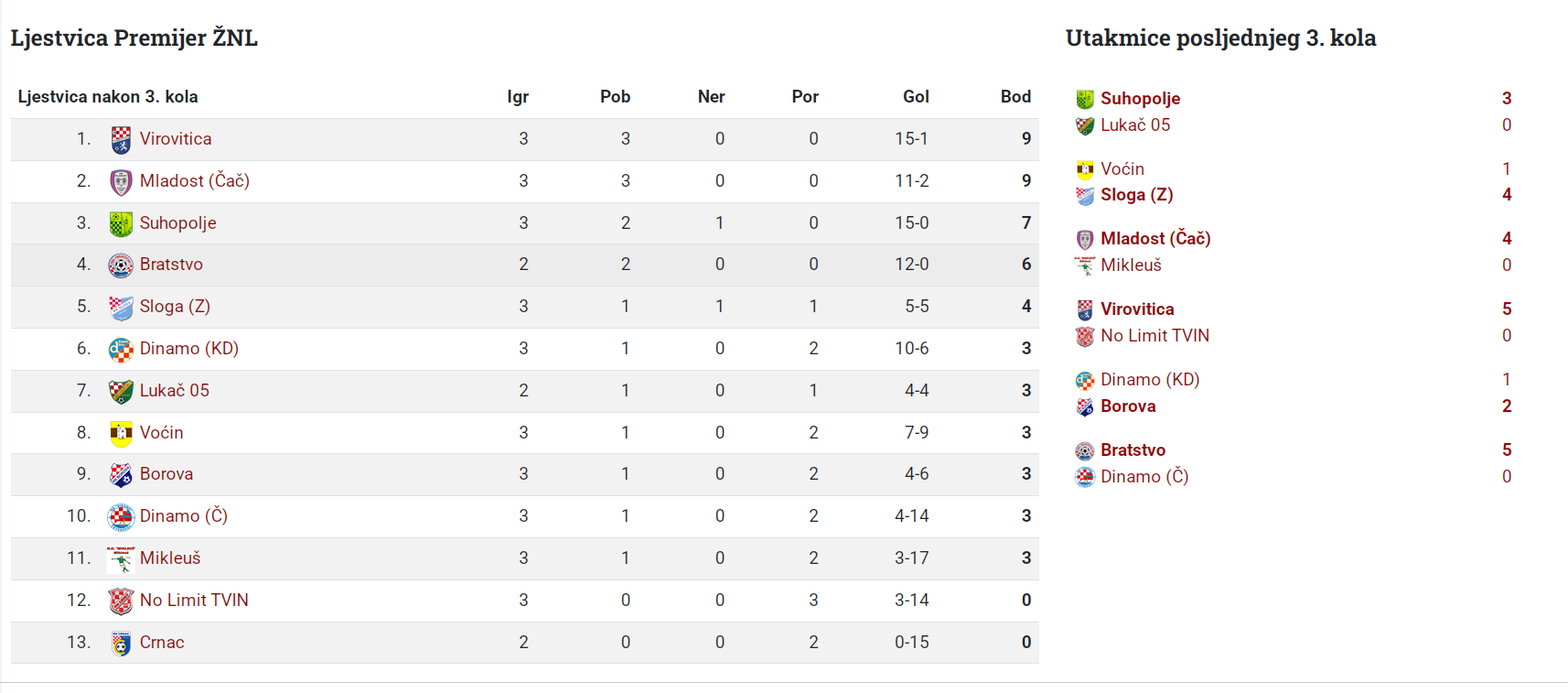The height and width of the screenshot is (693, 1568).
Task: Click the green Suhopolje crest in table
Action: (x=121, y=223)
